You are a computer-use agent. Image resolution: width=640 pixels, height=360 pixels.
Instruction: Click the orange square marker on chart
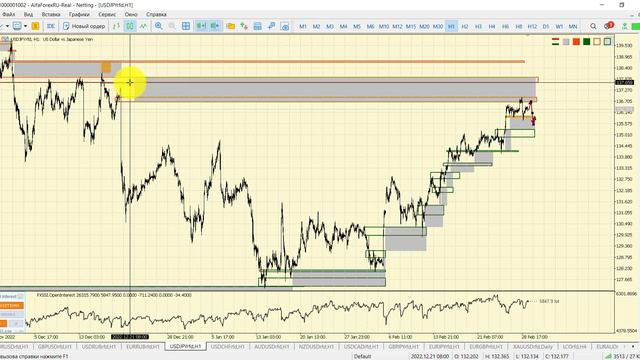coord(106,67)
